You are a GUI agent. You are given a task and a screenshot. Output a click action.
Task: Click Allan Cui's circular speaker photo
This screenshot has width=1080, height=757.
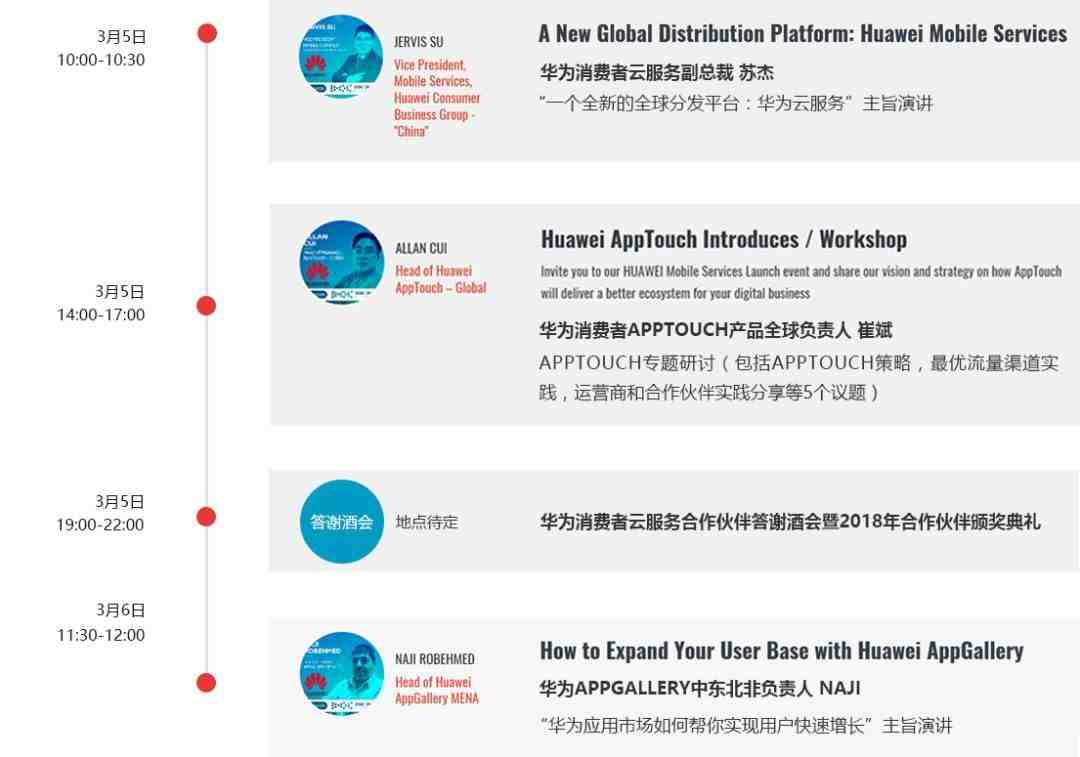click(342, 262)
